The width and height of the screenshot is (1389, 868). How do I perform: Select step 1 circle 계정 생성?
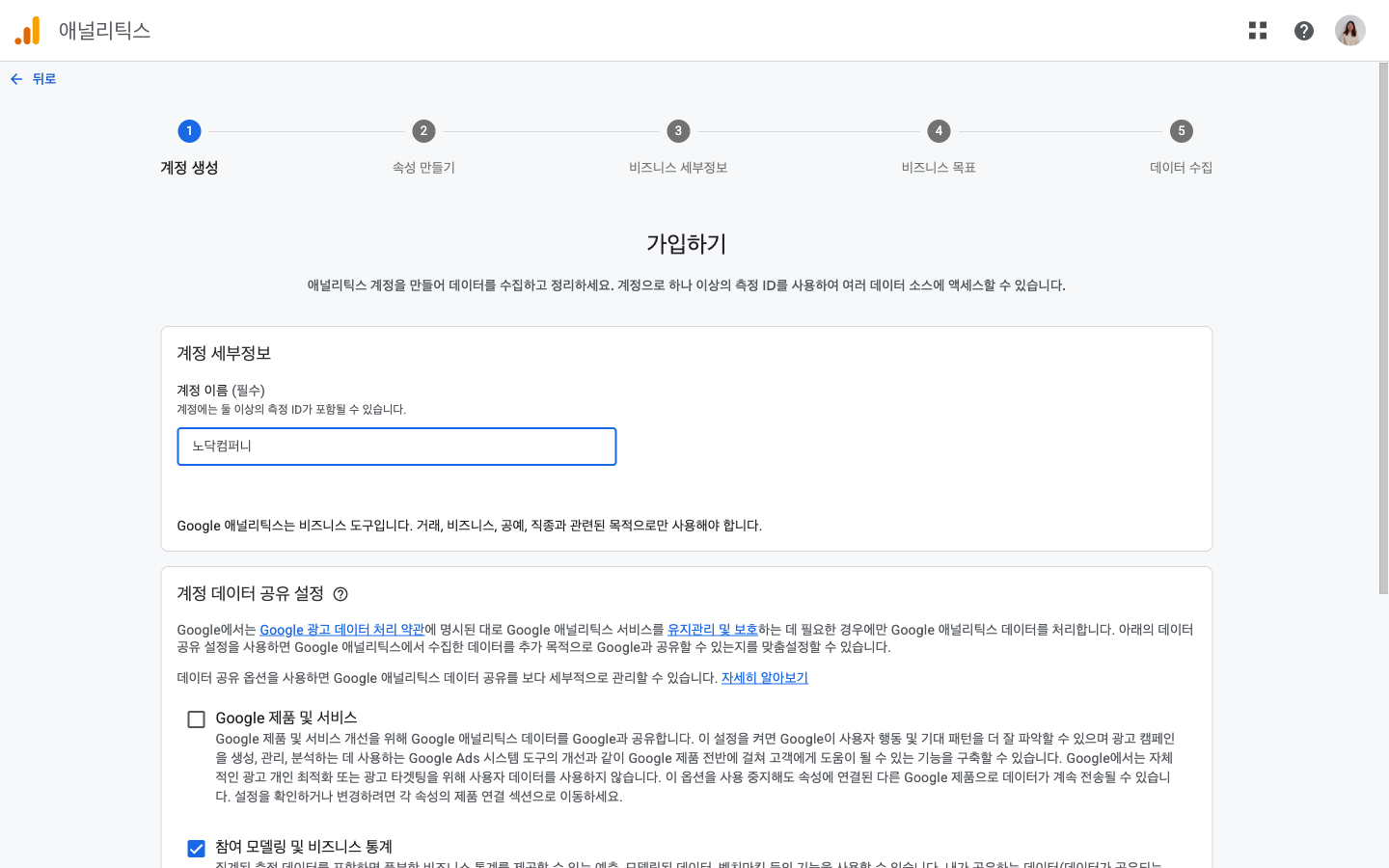(x=189, y=131)
